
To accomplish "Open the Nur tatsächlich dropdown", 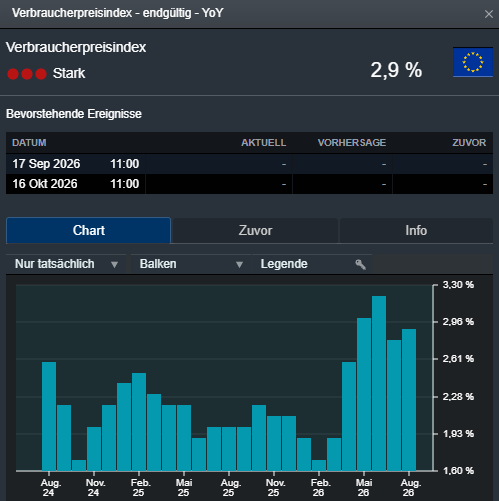I will (66, 264).
